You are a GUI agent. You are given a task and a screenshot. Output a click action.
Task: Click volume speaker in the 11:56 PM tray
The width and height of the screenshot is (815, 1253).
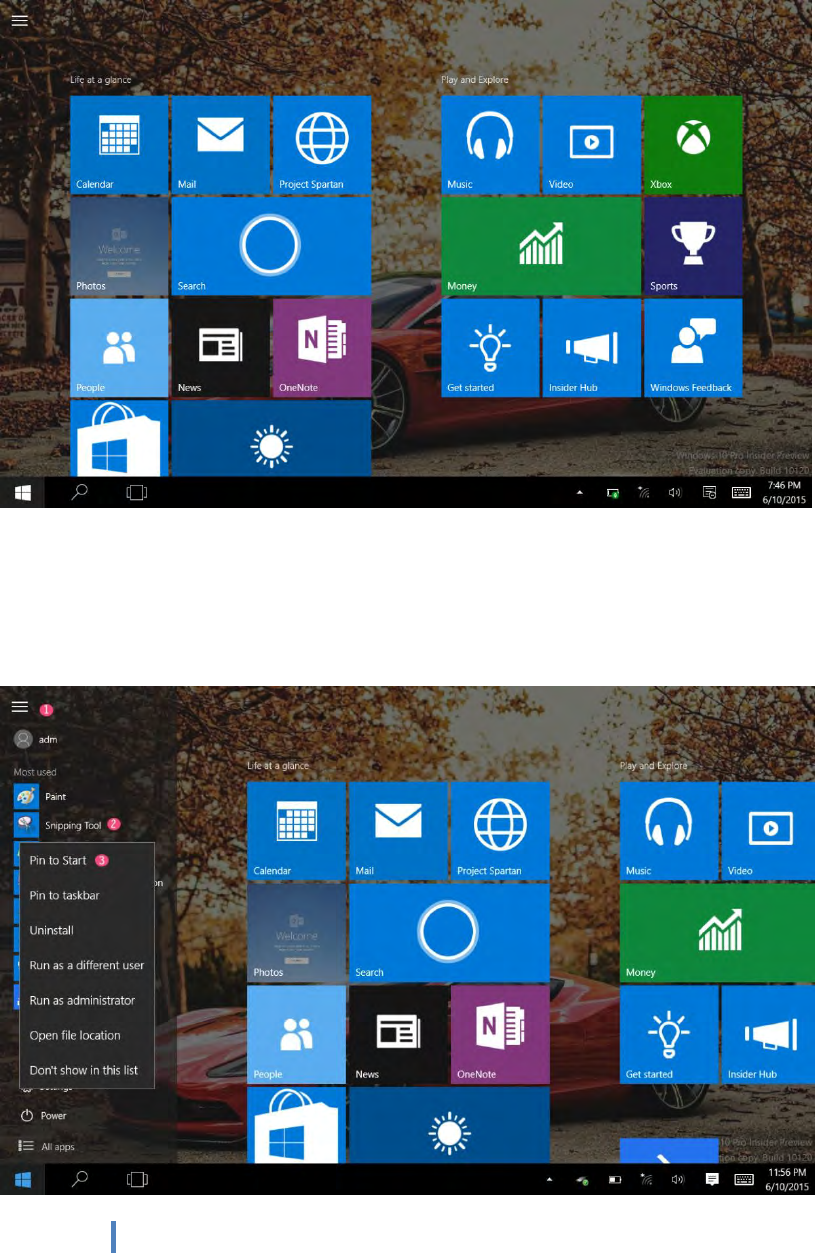point(677,1180)
